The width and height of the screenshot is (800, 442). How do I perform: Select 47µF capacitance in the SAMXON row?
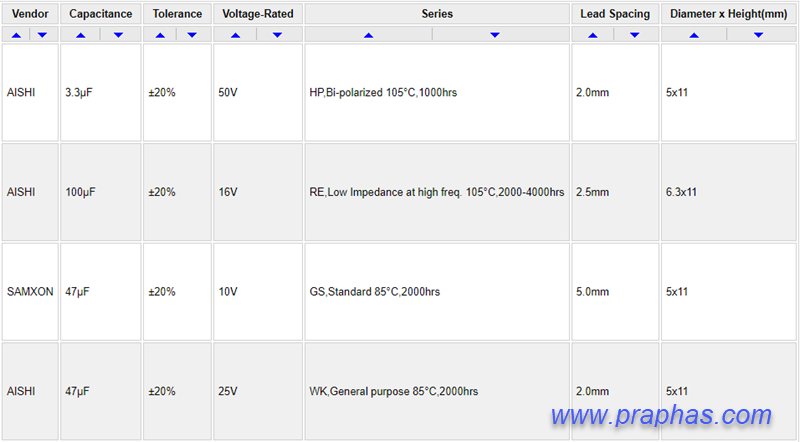(101, 291)
